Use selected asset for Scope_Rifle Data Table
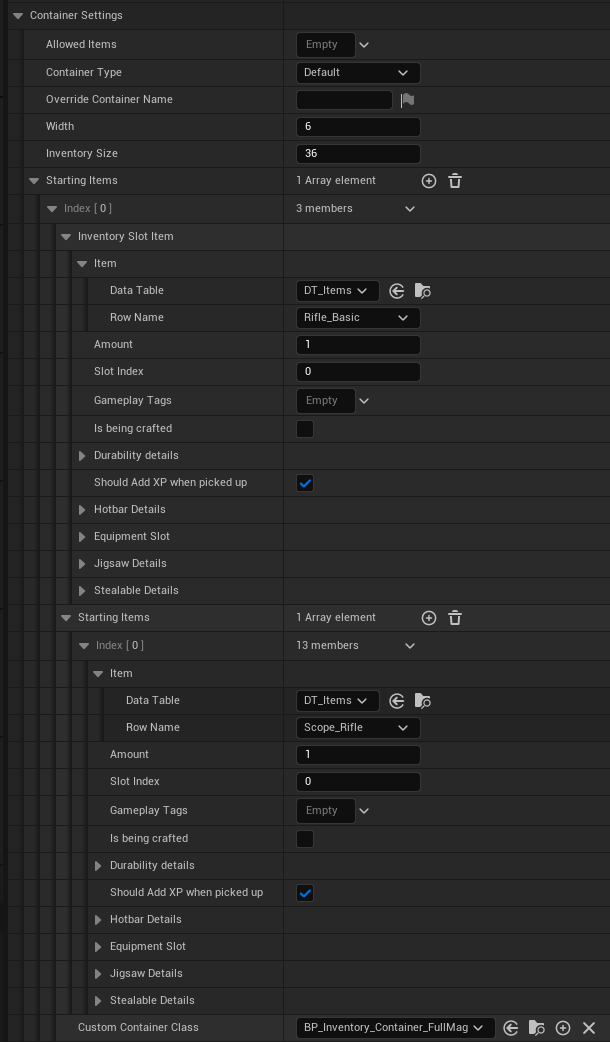This screenshot has width=610, height=1042. pos(397,701)
